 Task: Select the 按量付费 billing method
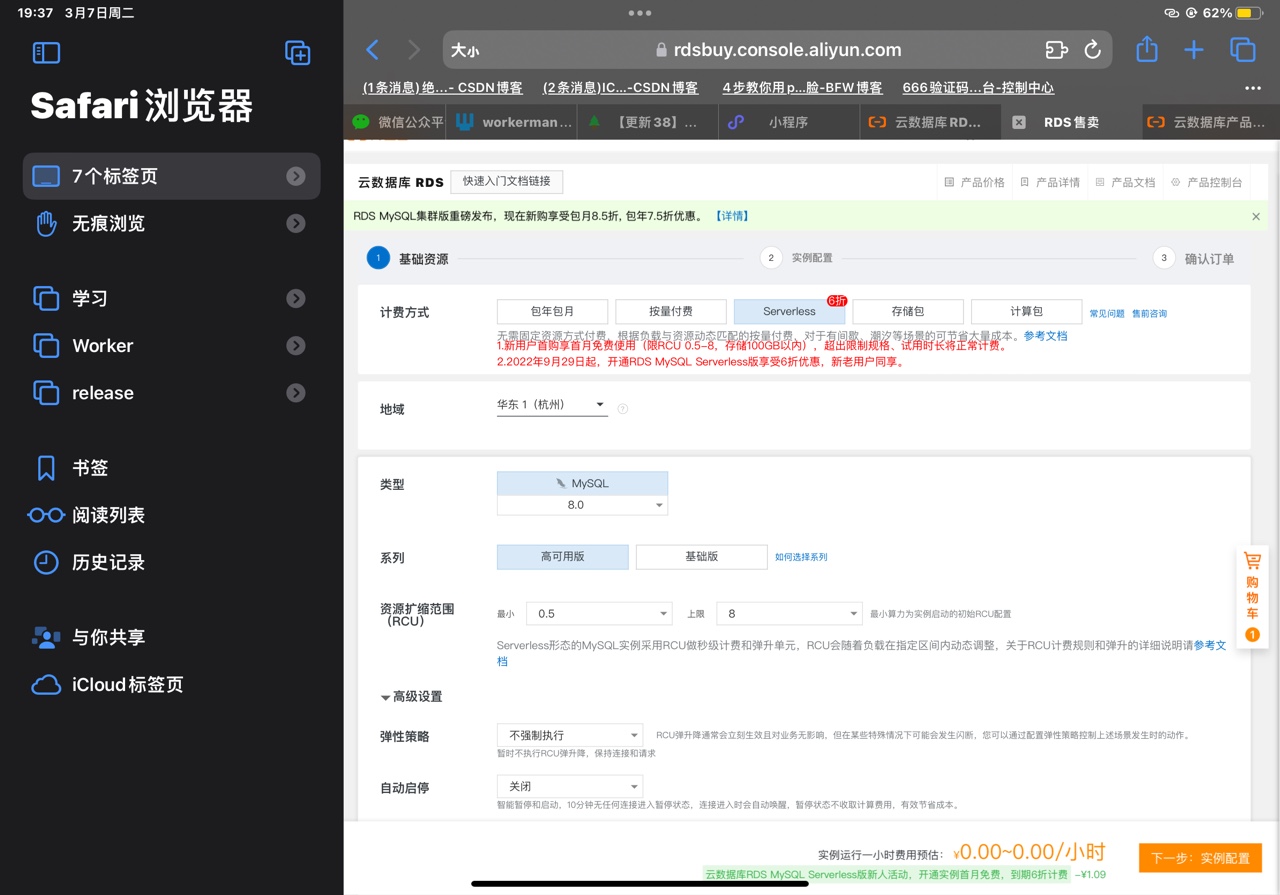coord(671,311)
